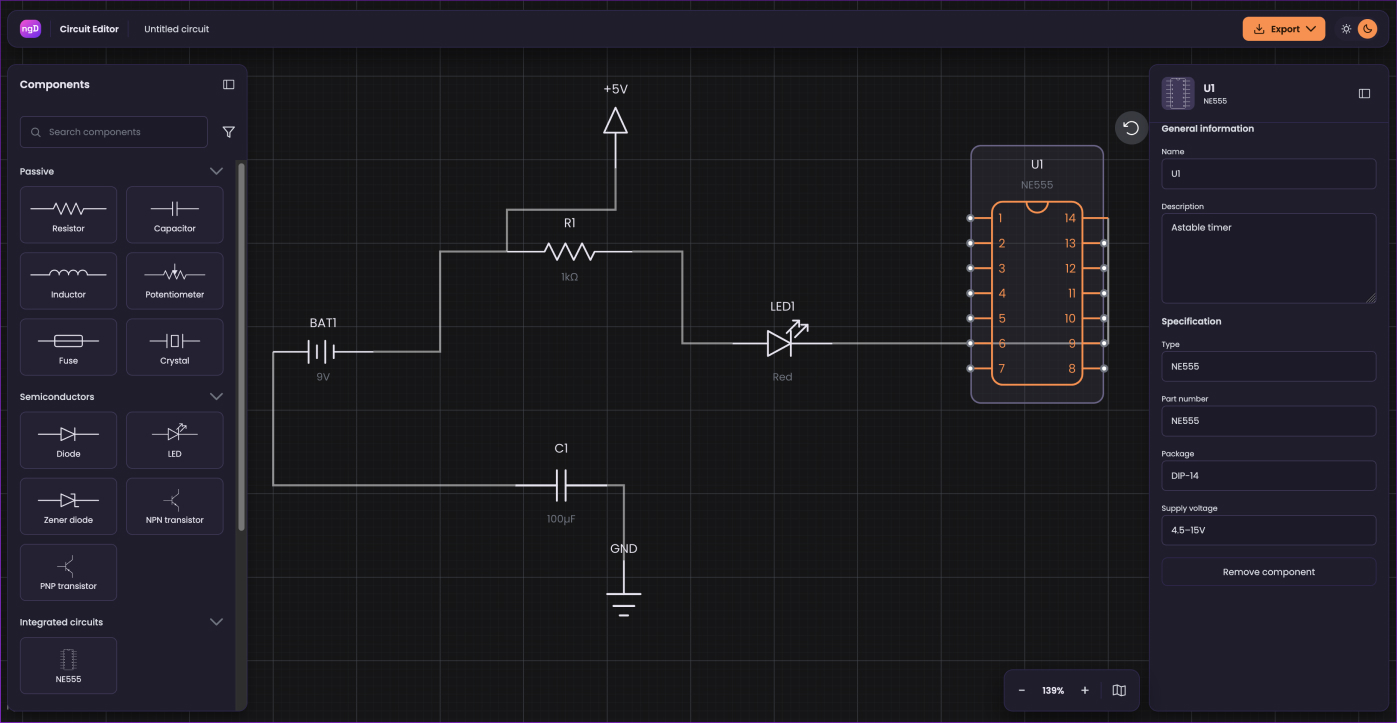Click the Search components field

[114, 132]
